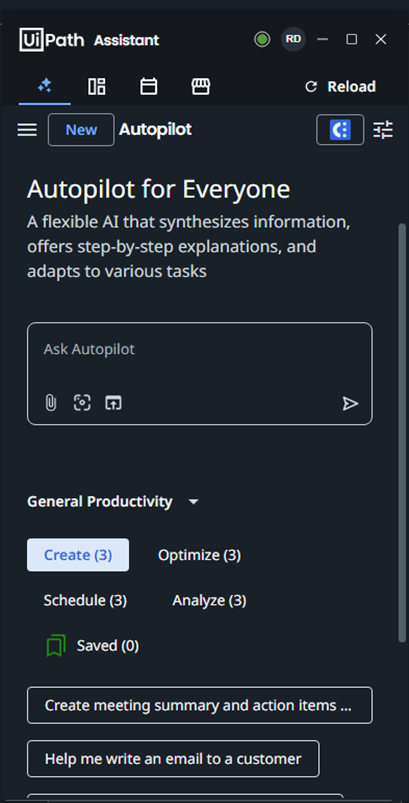The width and height of the screenshot is (409, 803).
Task: Toggle the blue Autopilot panel icon
Action: coord(340,130)
